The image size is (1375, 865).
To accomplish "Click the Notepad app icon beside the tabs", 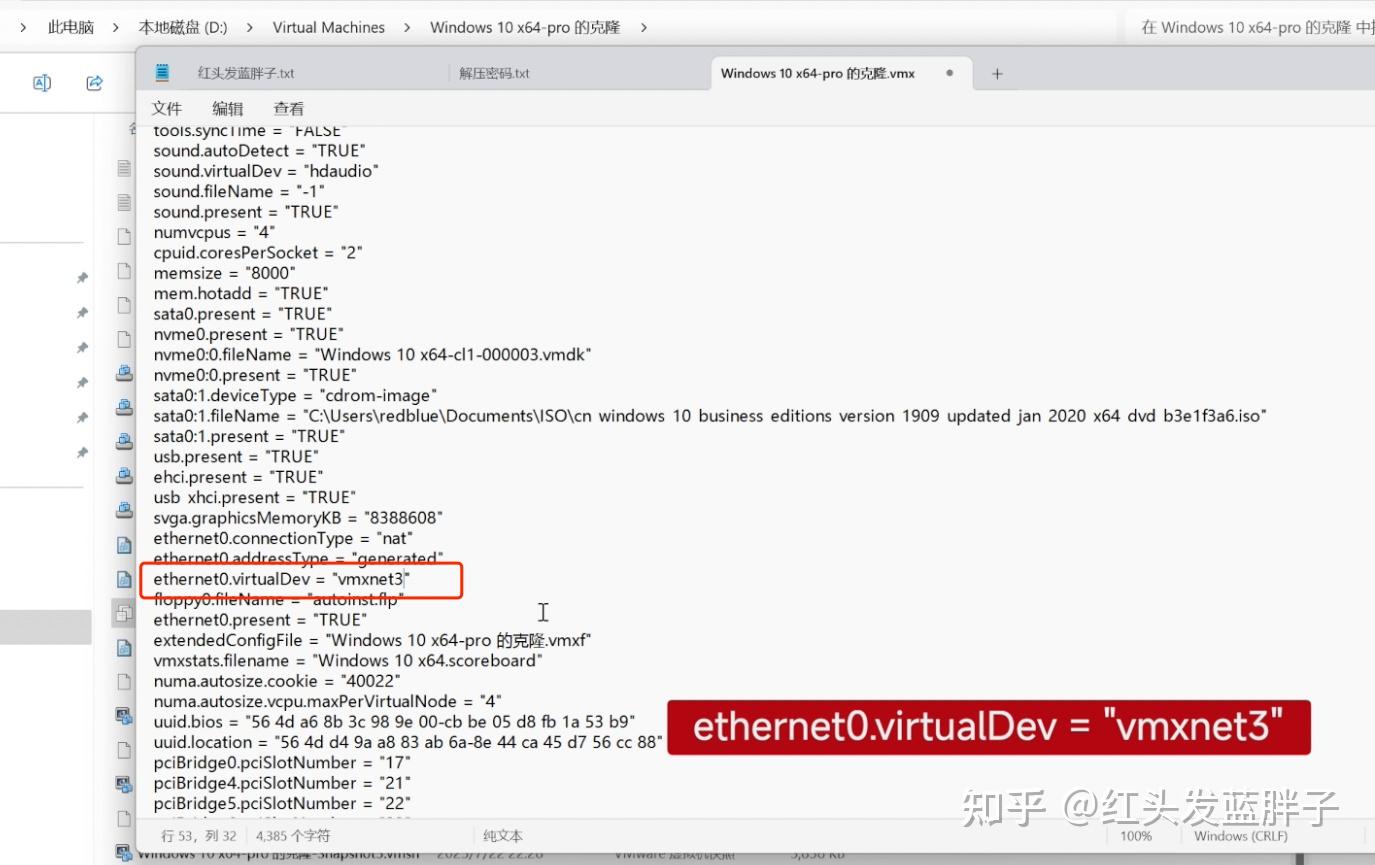I will pyautogui.click(x=163, y=72).
